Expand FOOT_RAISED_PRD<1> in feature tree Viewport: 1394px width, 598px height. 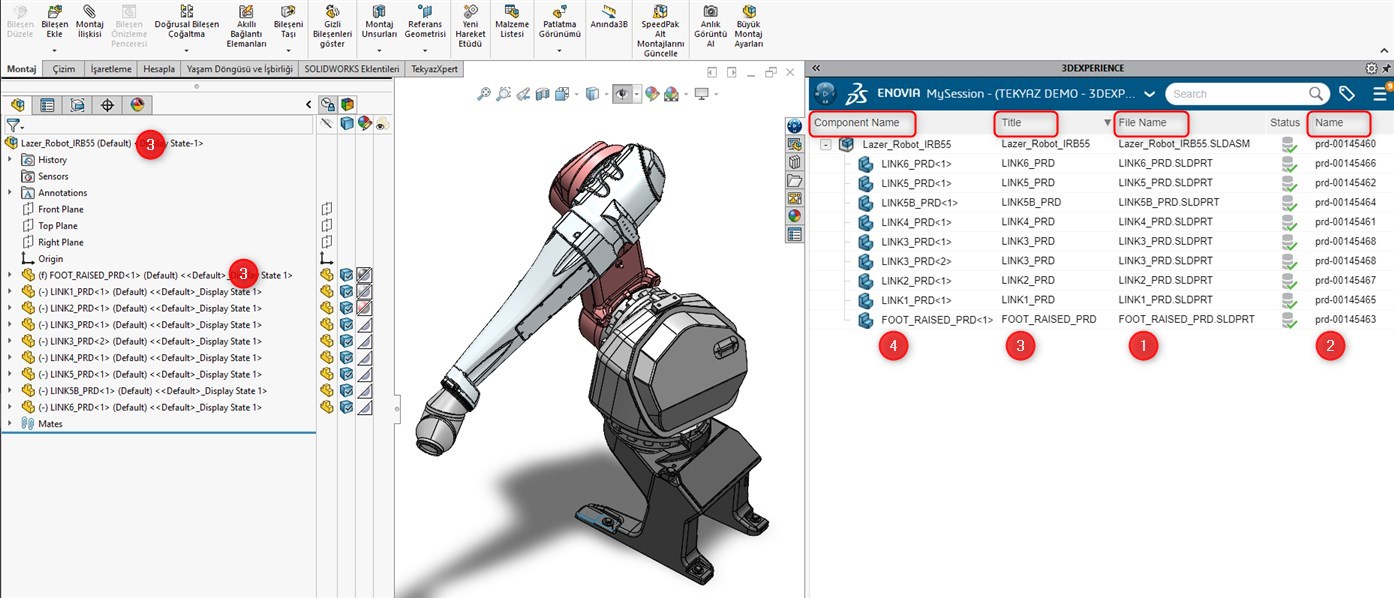click(10, 274)
